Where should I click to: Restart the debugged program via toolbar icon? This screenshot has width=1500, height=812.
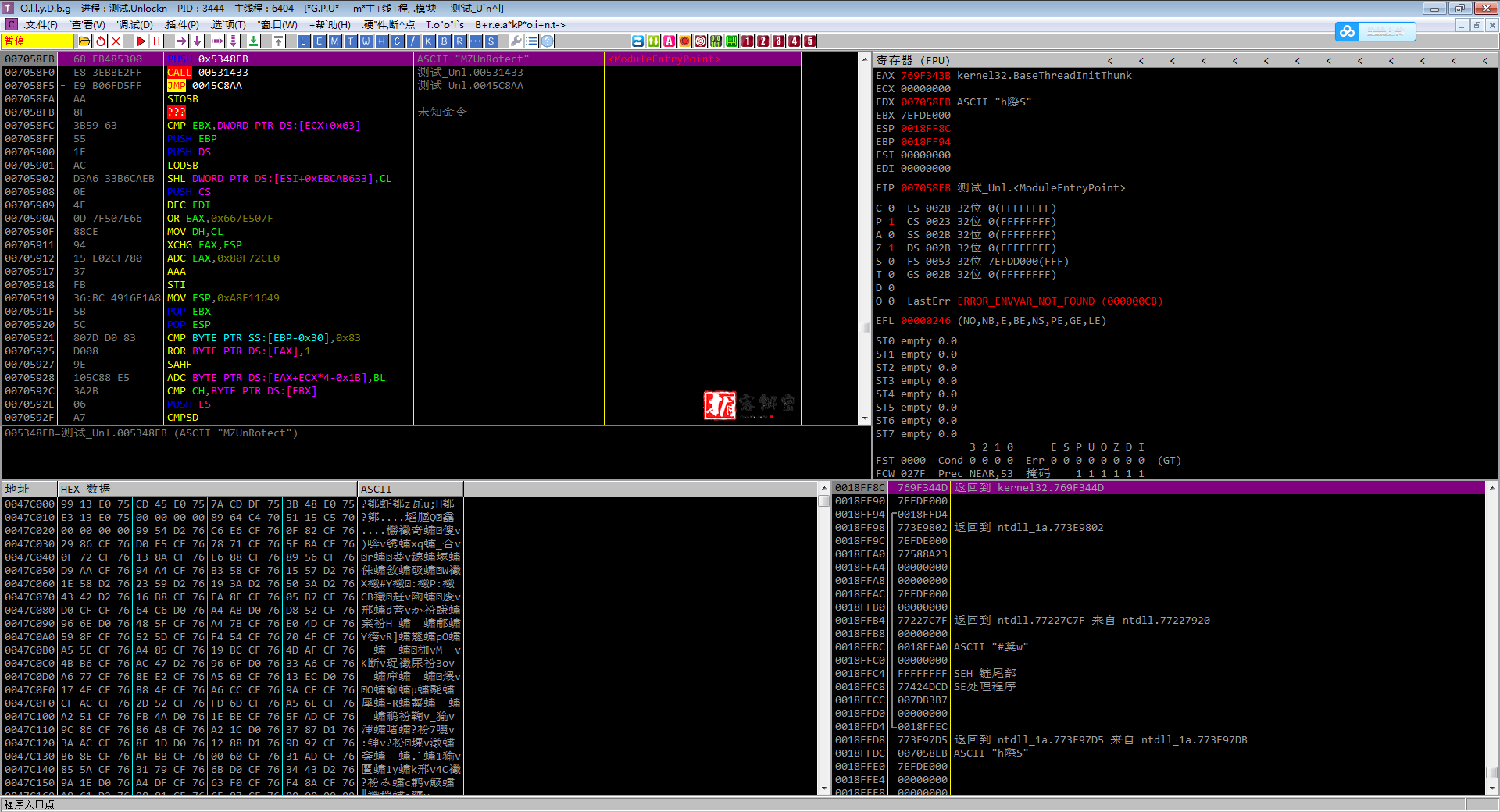coord(101,41)
